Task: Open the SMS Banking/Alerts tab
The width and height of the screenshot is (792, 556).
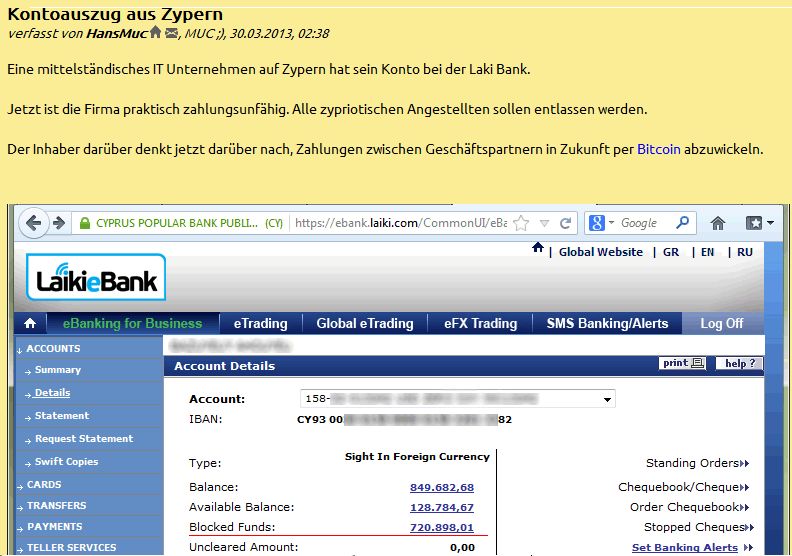Action: (x=607, y=323)
